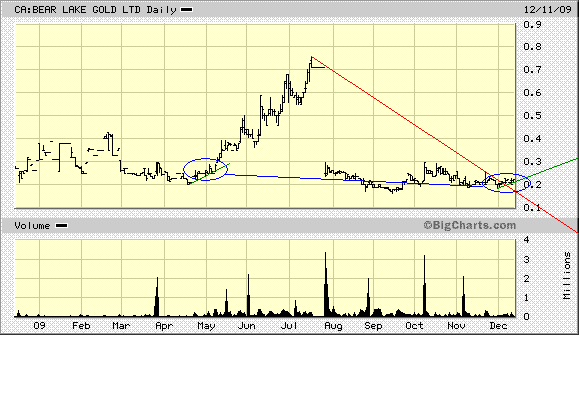Click the date 12/11/09 in the header
The width and height of the screenshot is (579, 405).
[548, 10]
